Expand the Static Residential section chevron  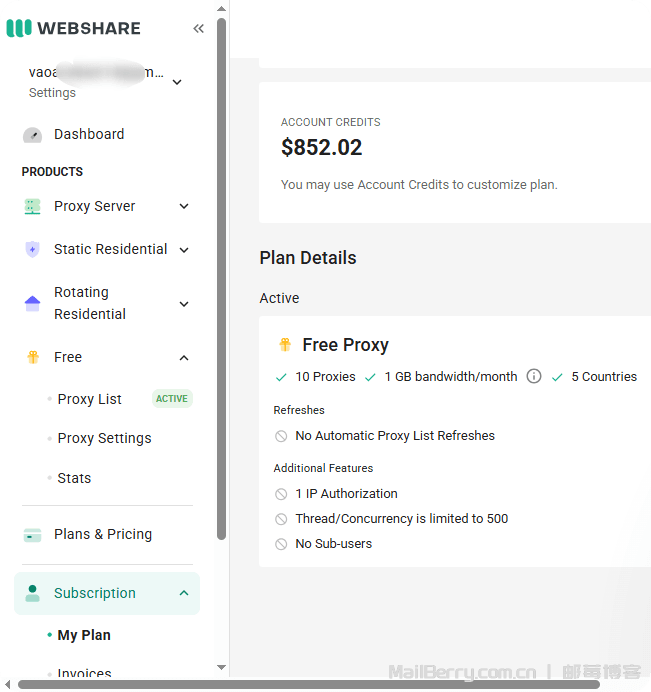point(184,250)
